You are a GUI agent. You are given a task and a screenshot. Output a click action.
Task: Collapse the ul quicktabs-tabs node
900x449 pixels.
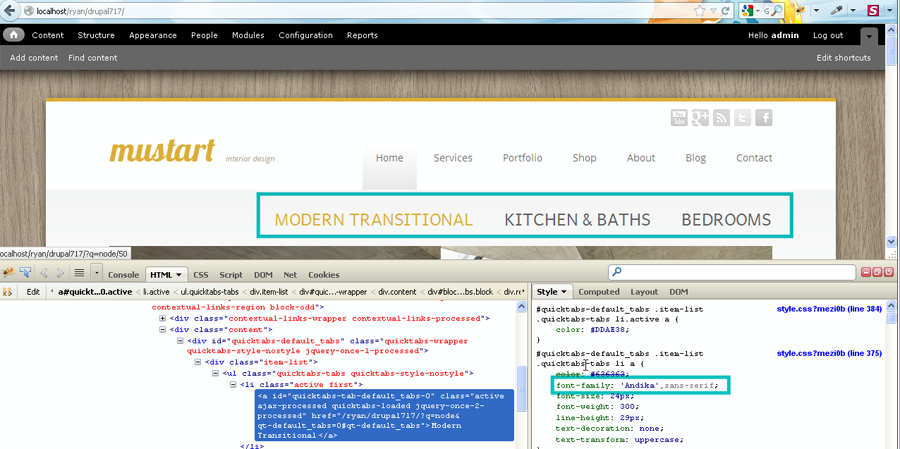pyautogui.click(x=215, y=373)
